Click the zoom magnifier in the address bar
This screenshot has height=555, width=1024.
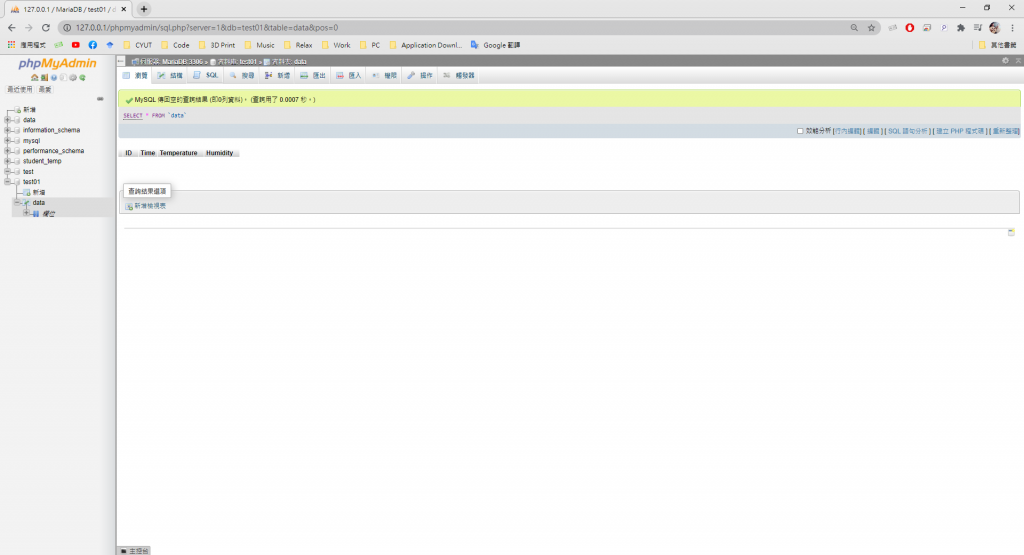(854, 27)
